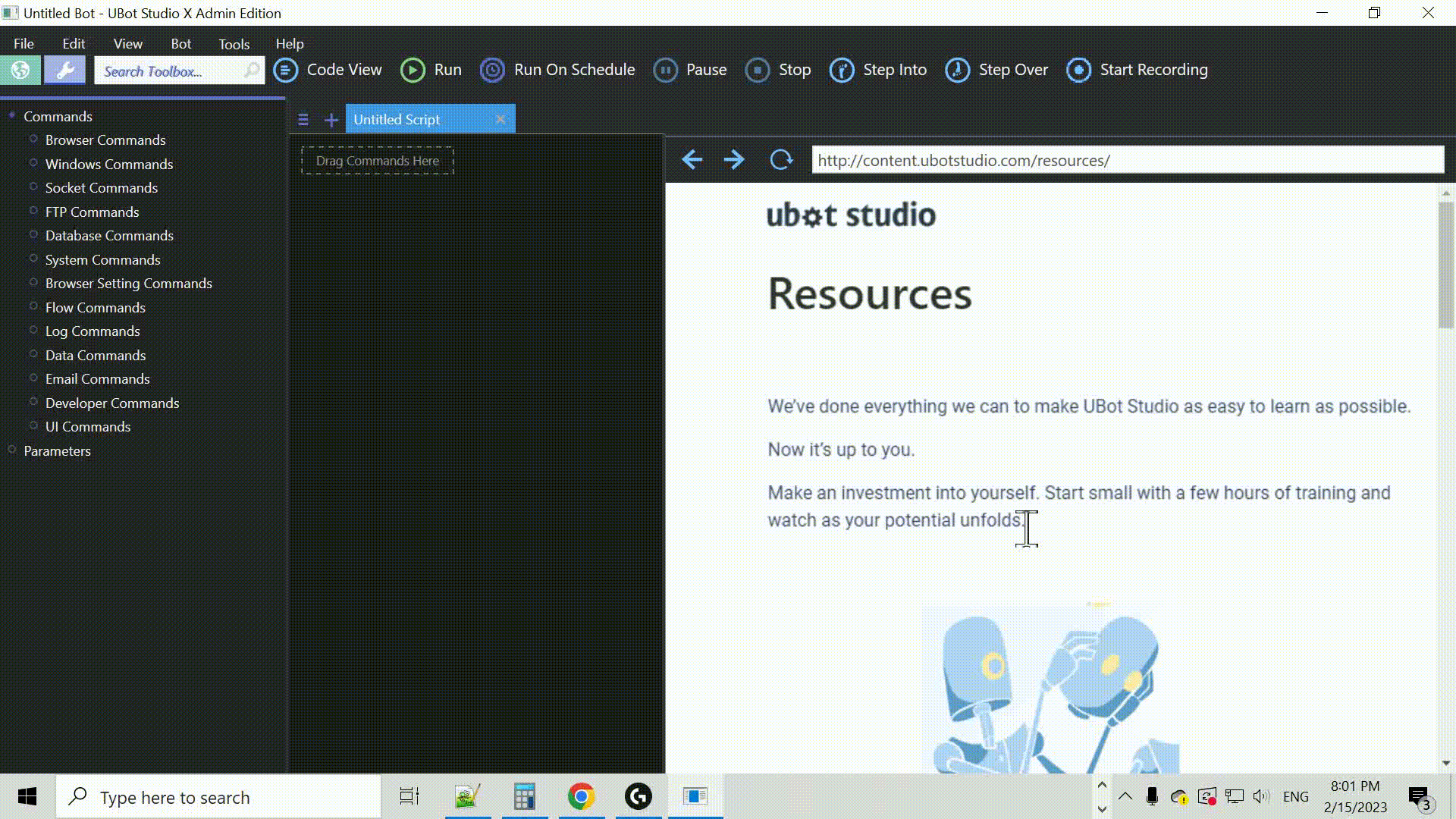Switch to the globe browser view icon

click(20, 70)
